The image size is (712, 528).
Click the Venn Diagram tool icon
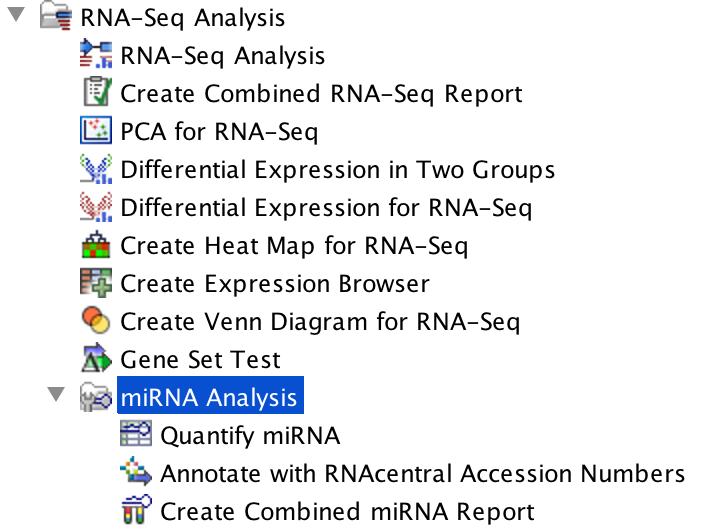pos(96,321)
